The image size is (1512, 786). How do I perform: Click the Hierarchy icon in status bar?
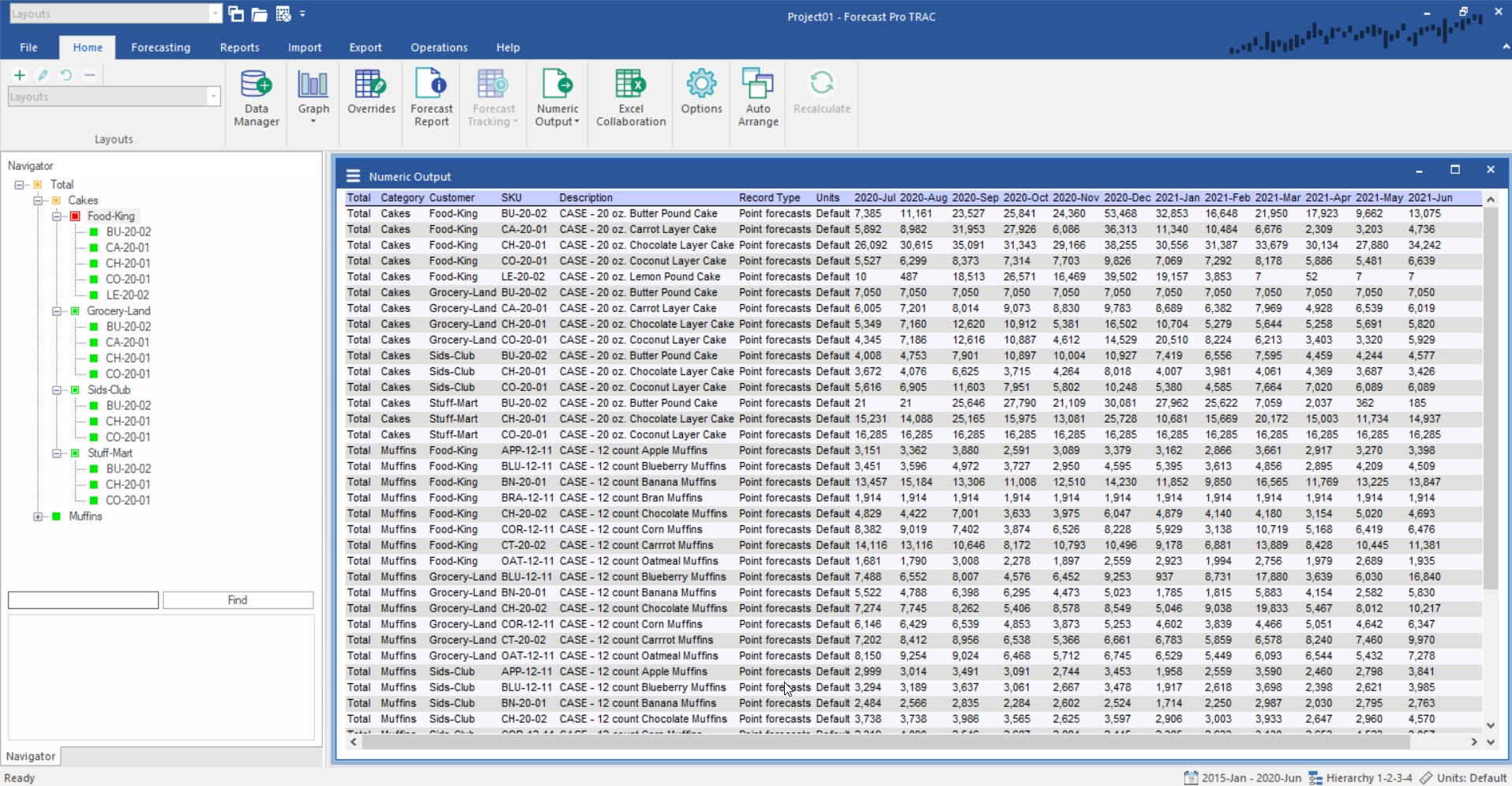pos(1315,778)
